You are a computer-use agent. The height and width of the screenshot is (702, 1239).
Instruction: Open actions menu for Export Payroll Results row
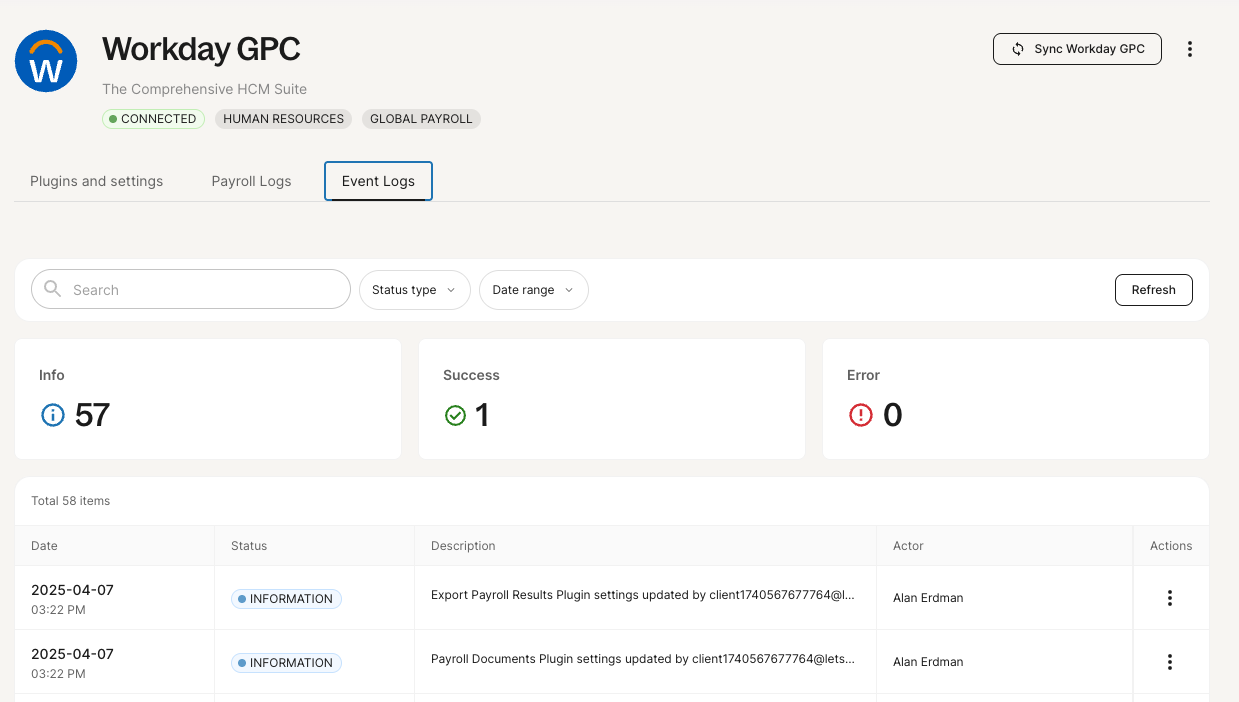[x=1170, y=598]
